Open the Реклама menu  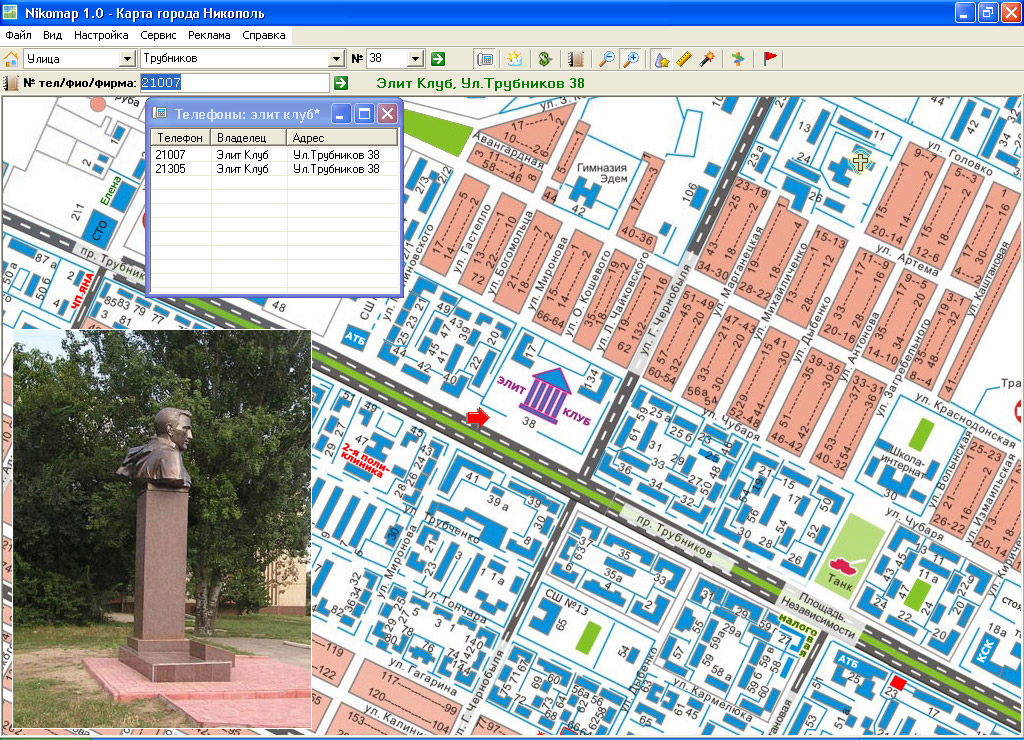209,35
